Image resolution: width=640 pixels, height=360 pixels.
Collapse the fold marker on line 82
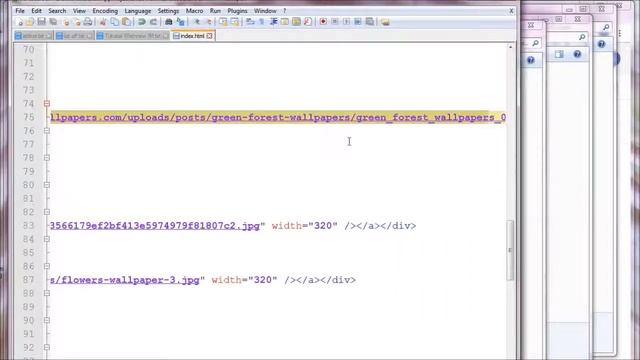[x=47, y=212]
